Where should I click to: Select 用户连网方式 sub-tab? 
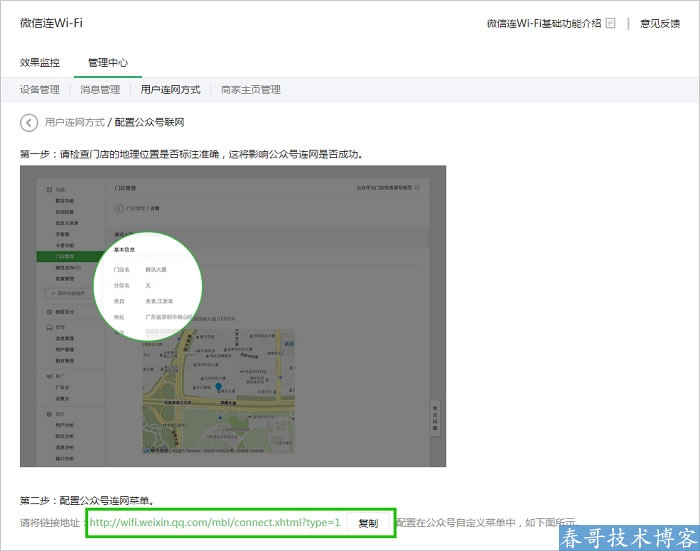point(171,90)
